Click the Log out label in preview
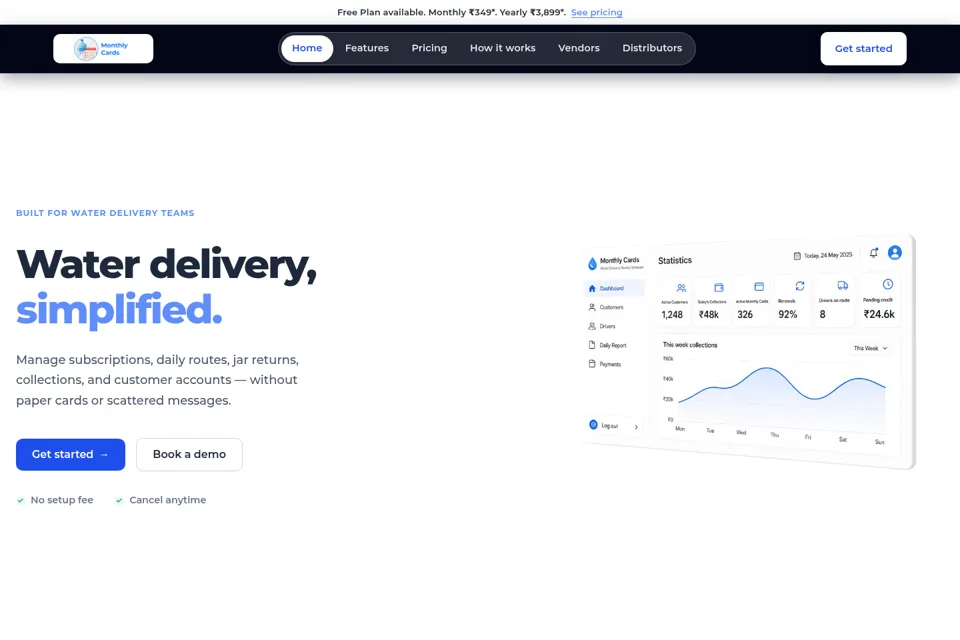Screen dimensions: 960x640 pyautogui.click(x=609, y=426)
